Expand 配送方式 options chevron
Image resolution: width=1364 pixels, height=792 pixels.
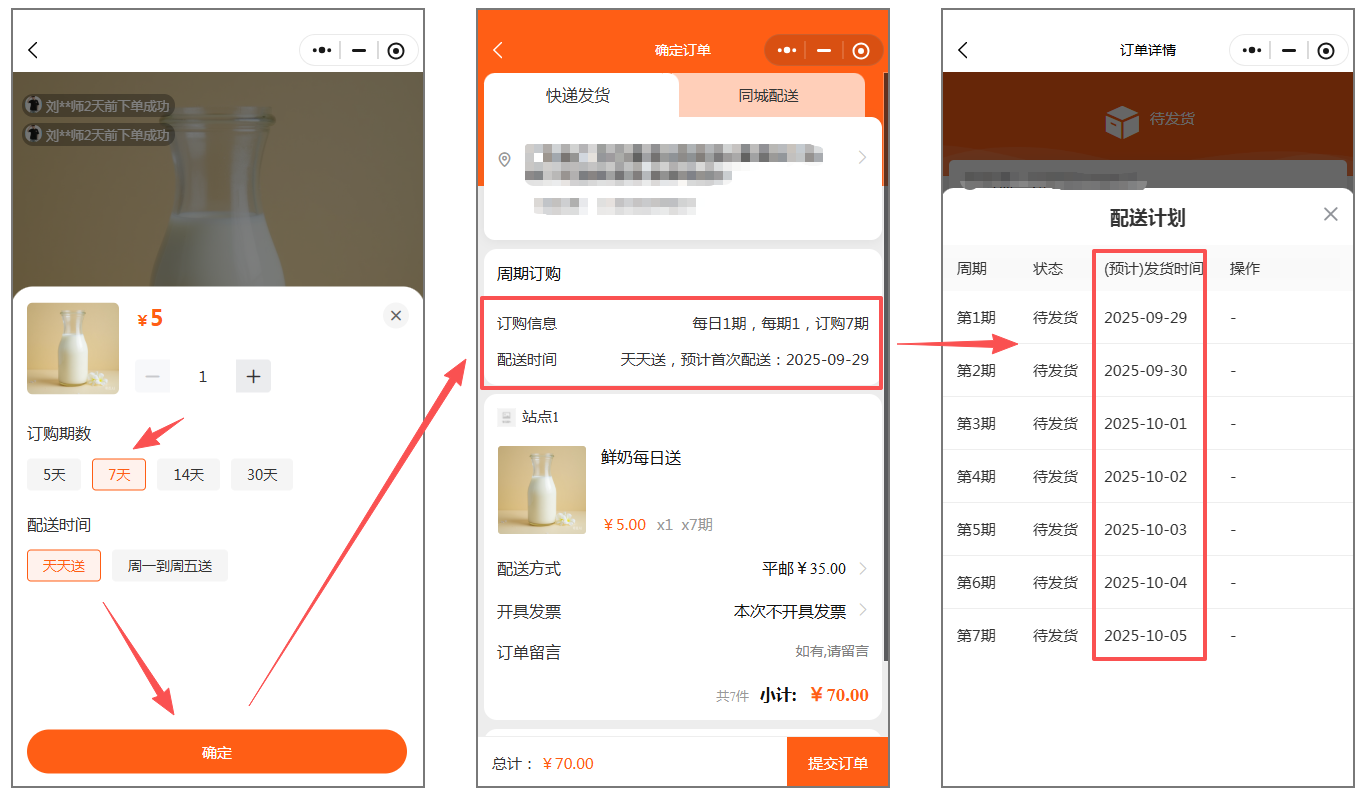coord(862,568)
